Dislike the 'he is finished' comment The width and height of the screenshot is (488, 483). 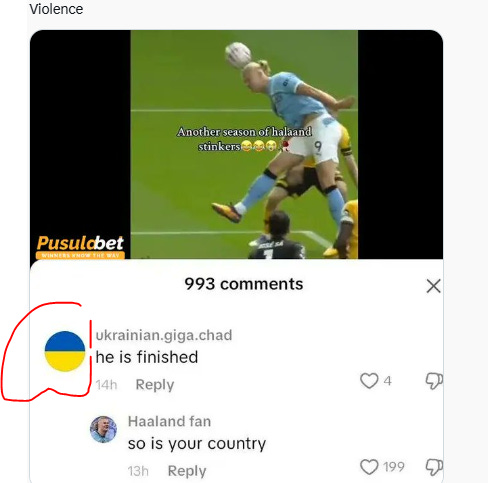point(434,381)
